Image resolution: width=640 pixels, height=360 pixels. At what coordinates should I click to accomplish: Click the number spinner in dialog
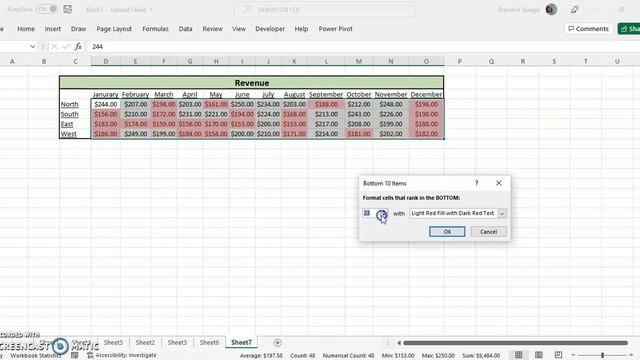point(382,214)
